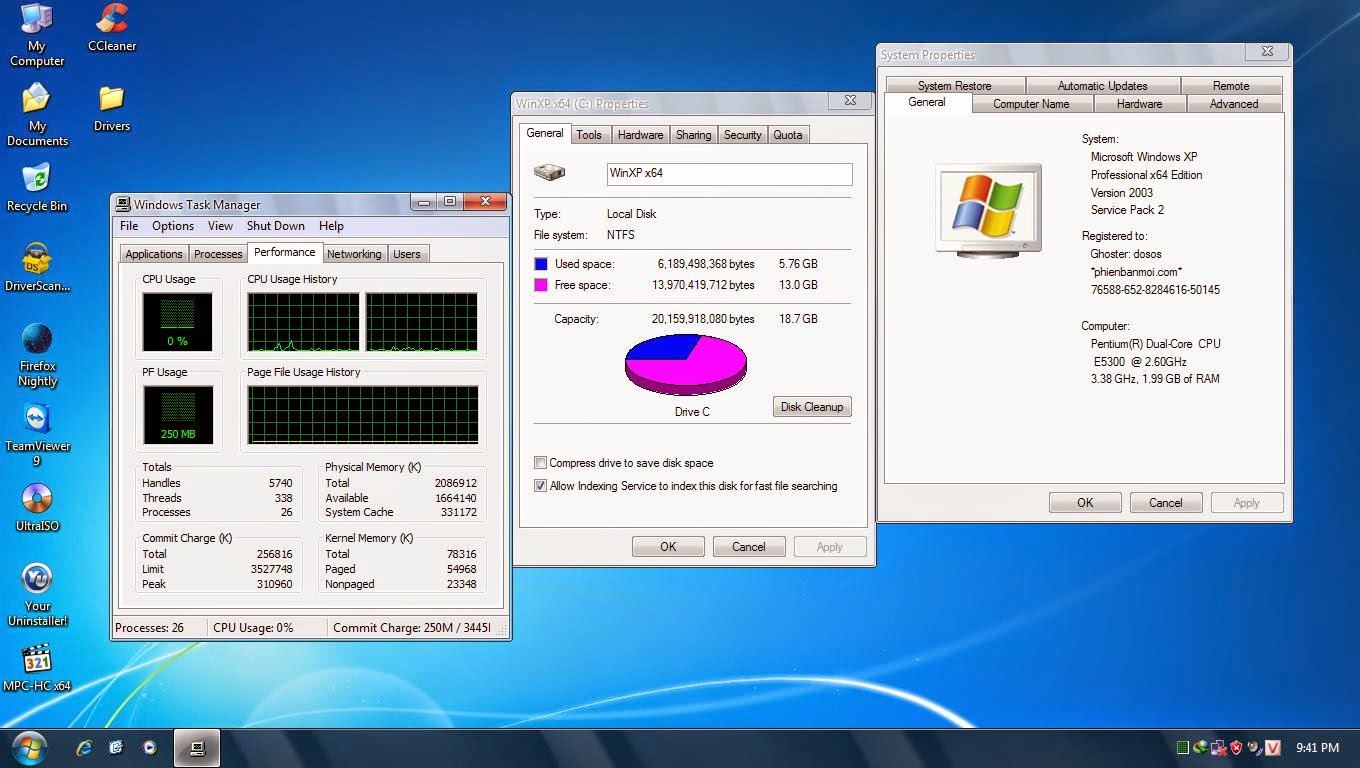Screen dimensions: 1360x768
Task: Click the Task Manager title bar icon
Action: pyautogui.click(x=123, y=204)
